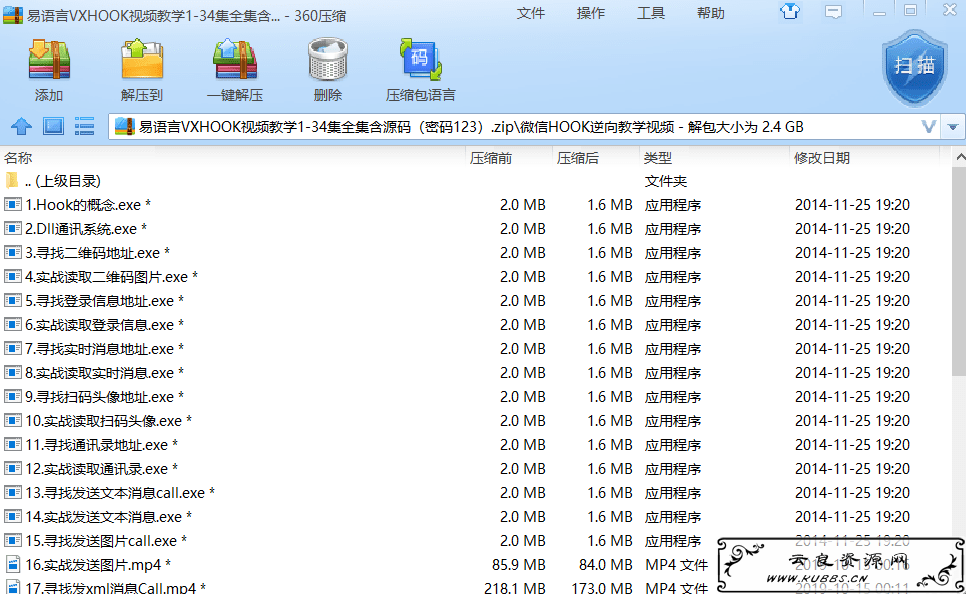Click the 扫描 scan shield button
Image resolution: width=966 pixels, height=594 pixels.
coord(914,68)
